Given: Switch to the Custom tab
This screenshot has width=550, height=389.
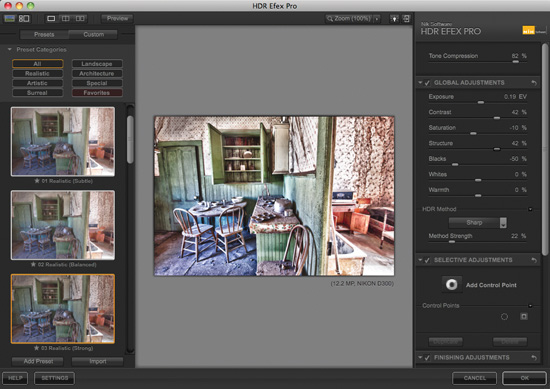Looking at the screenshot, I should click(x=93, y=34).
